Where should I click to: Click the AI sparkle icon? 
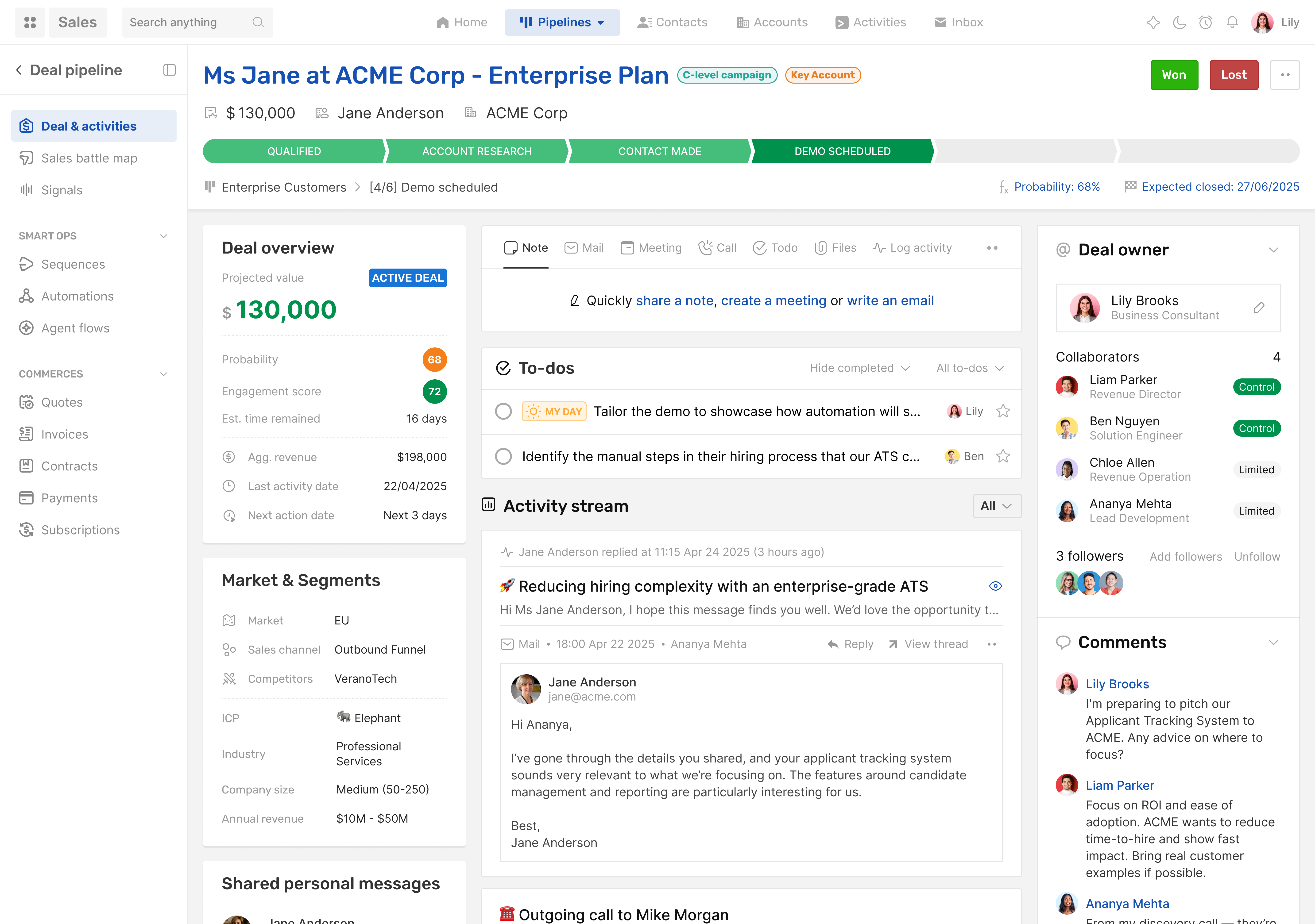tap(1153, 22)
